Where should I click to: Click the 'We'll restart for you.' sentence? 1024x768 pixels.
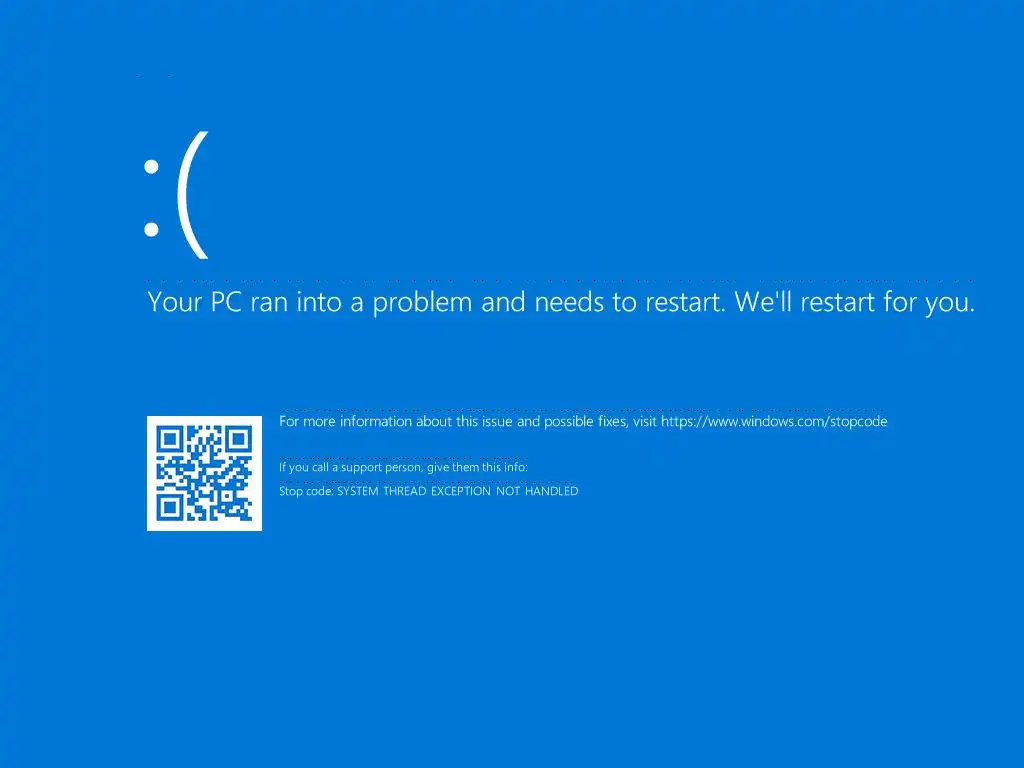pos(855,303)
